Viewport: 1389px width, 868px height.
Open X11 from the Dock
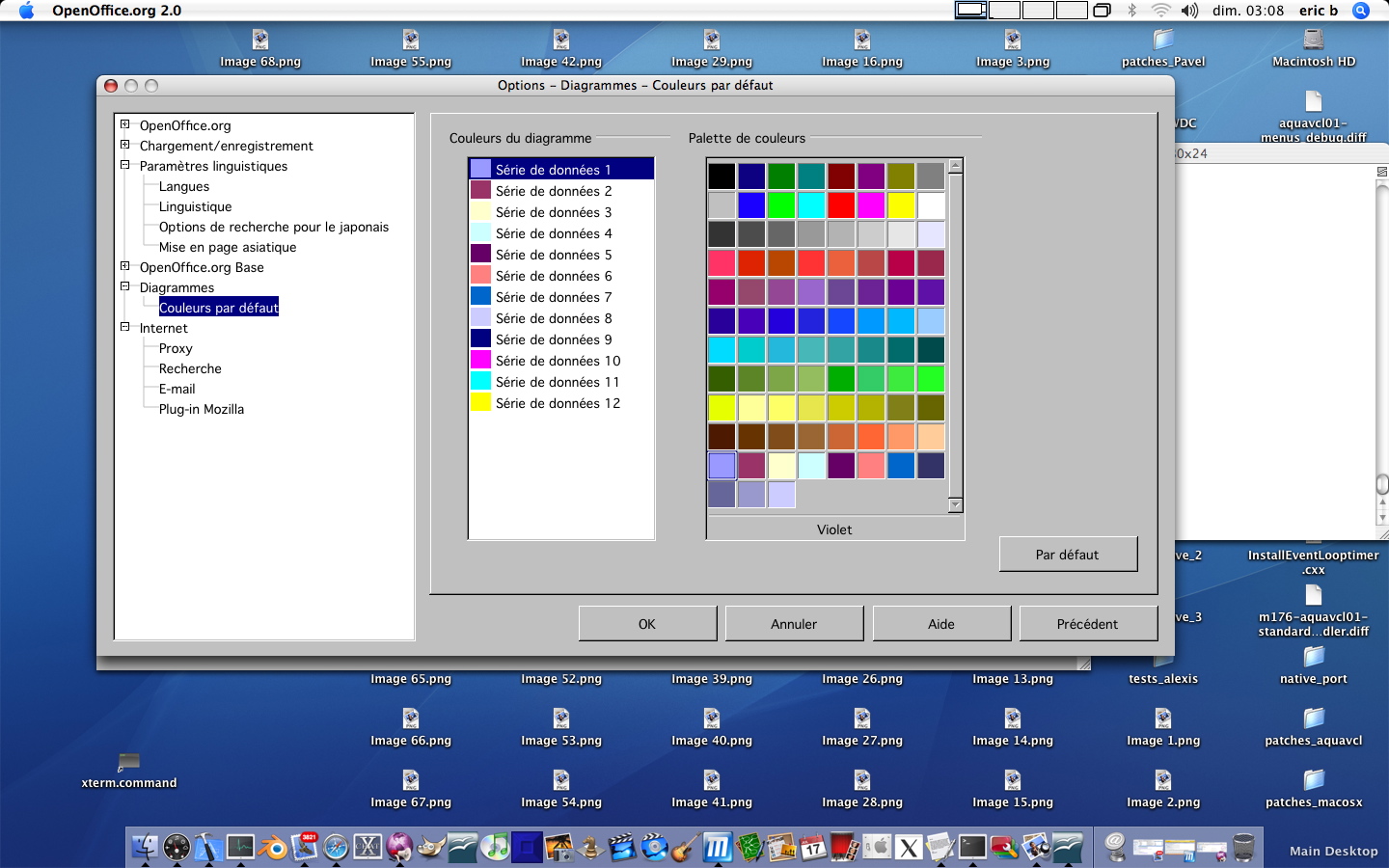coord(909,847)
